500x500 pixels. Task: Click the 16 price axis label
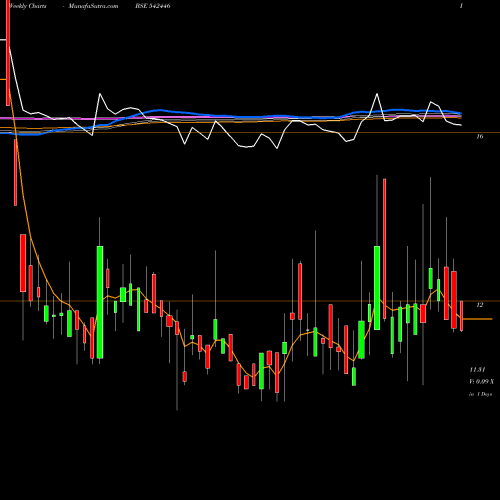click(x=480, y=136)
